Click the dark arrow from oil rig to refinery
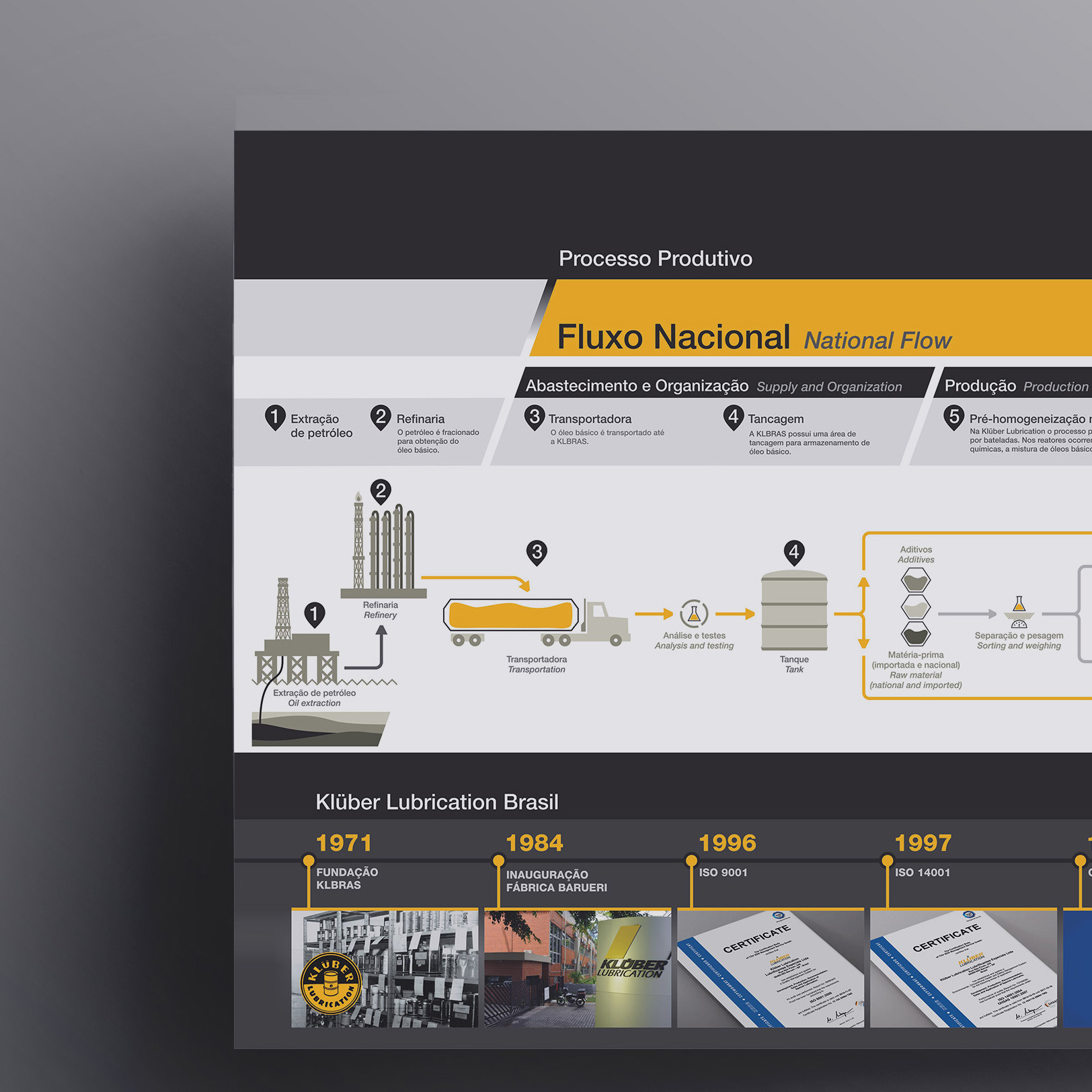 (366, 647)
